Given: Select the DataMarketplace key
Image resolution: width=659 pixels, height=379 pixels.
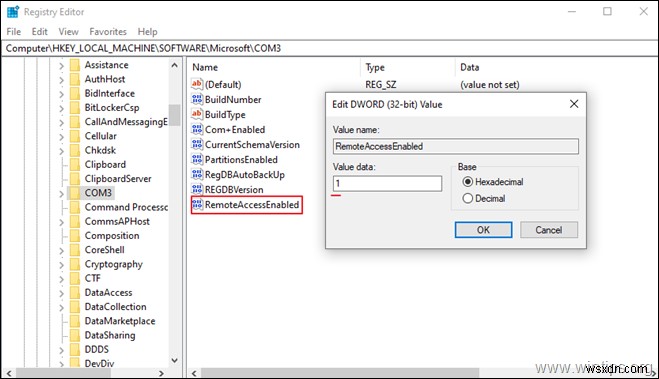Looking at the screenshot, I should tap(120, 321).
